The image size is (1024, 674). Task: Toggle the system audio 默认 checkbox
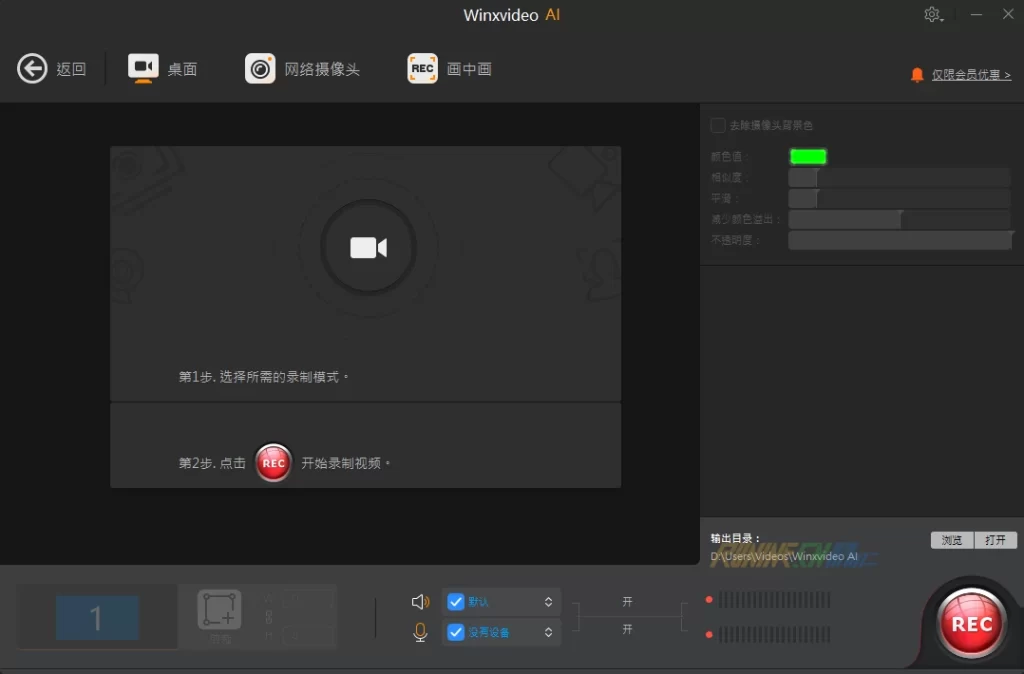[x=456, y=602]
